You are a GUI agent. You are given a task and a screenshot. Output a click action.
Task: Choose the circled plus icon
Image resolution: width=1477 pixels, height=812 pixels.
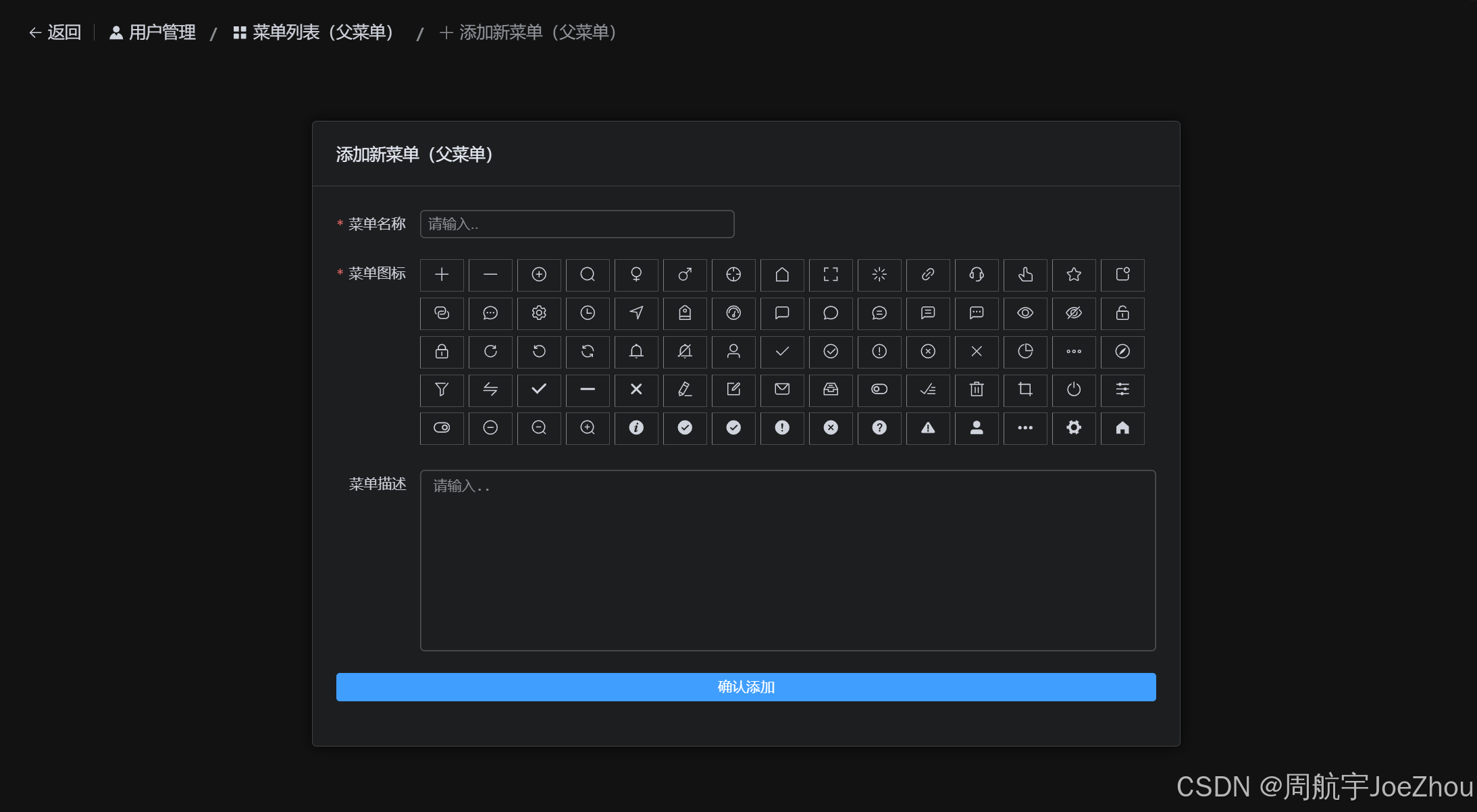pos(539,275)
